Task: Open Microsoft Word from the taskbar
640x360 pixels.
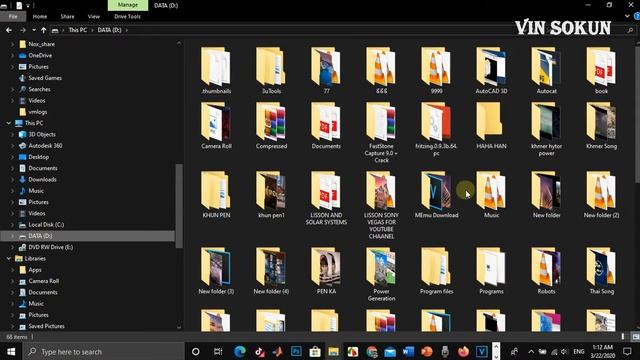Action: coord(408,351)
